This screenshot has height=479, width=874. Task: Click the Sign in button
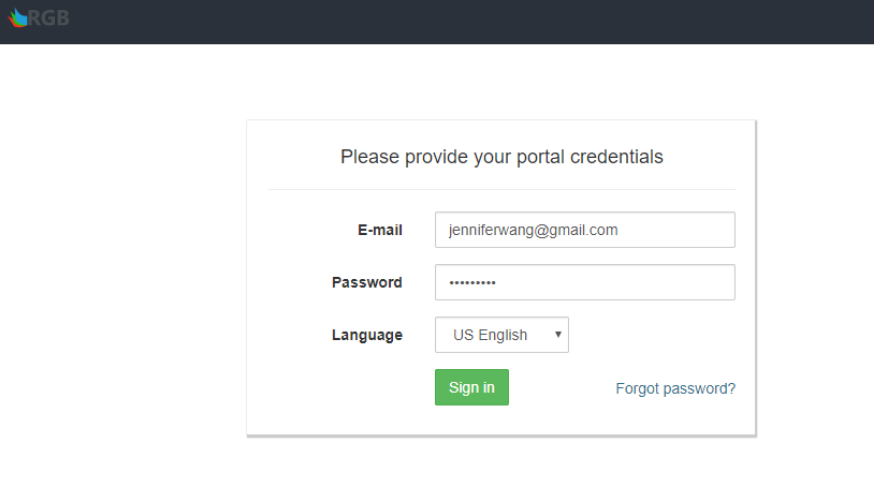[x=472, y=387]
